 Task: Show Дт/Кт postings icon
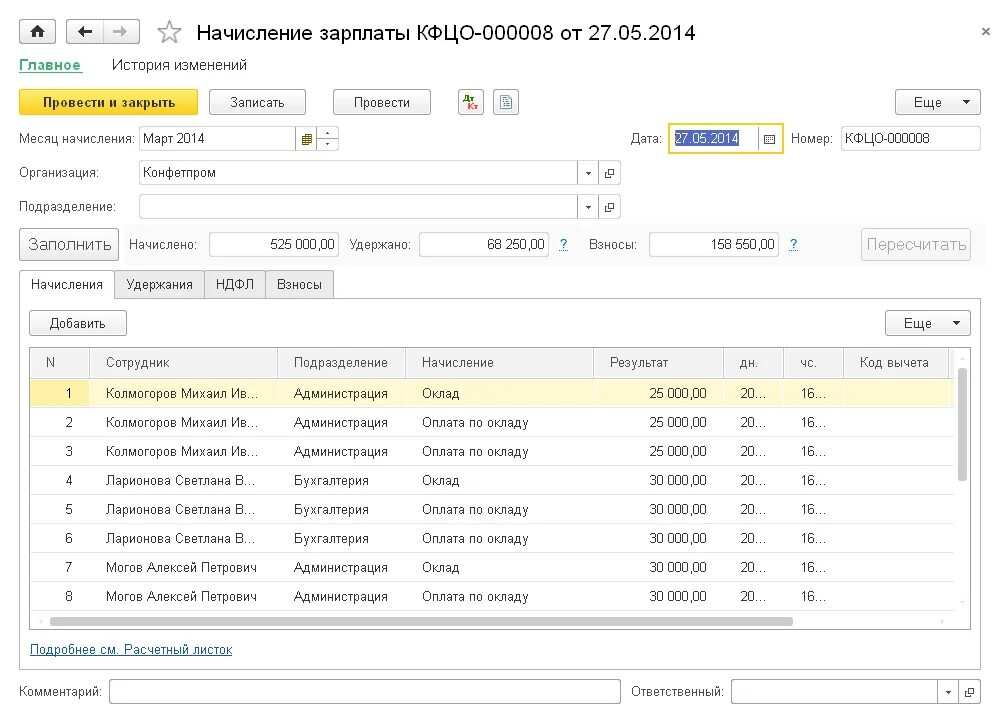pos(471,102)
